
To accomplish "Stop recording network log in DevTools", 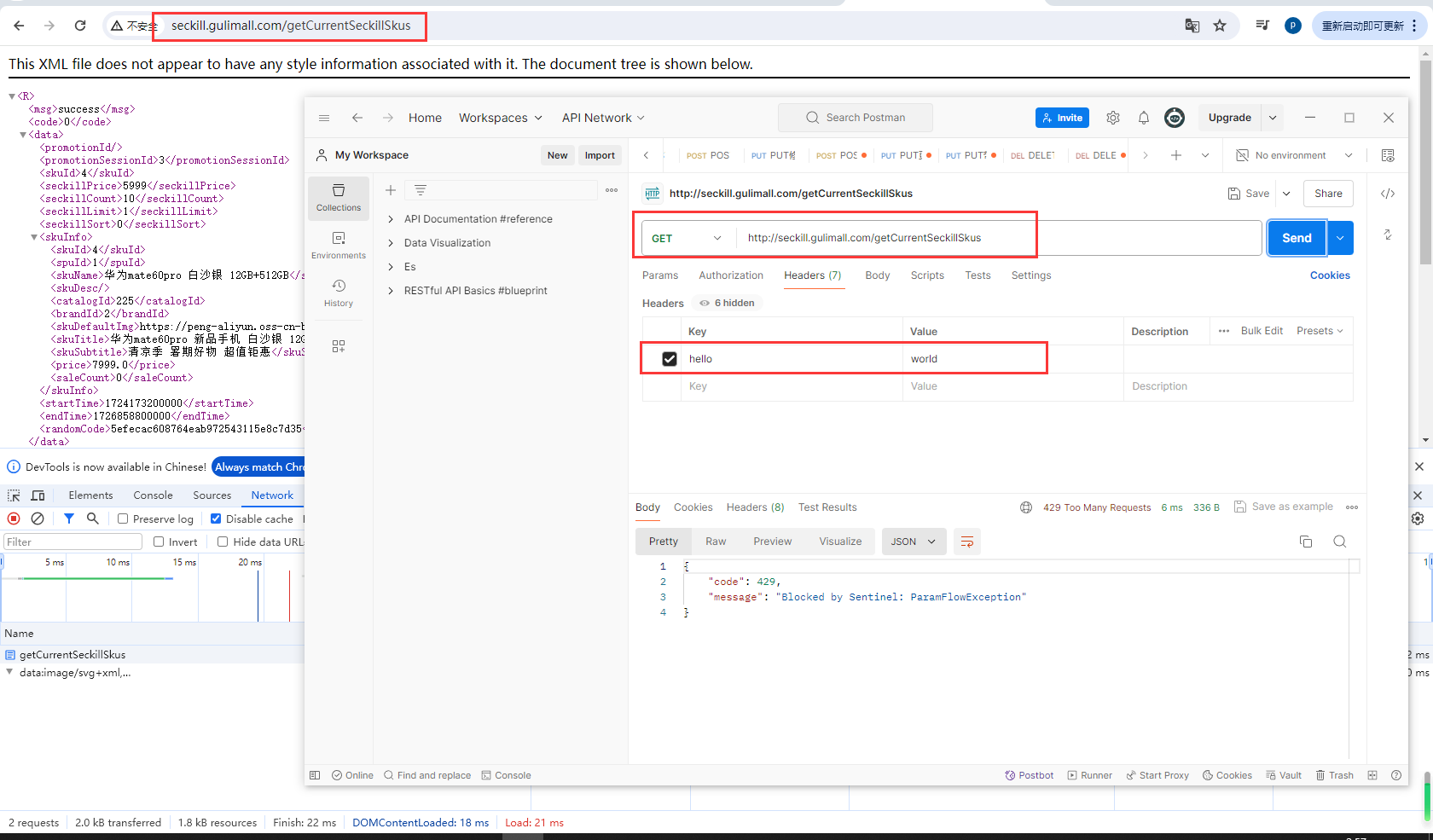I will coord(14,518).
